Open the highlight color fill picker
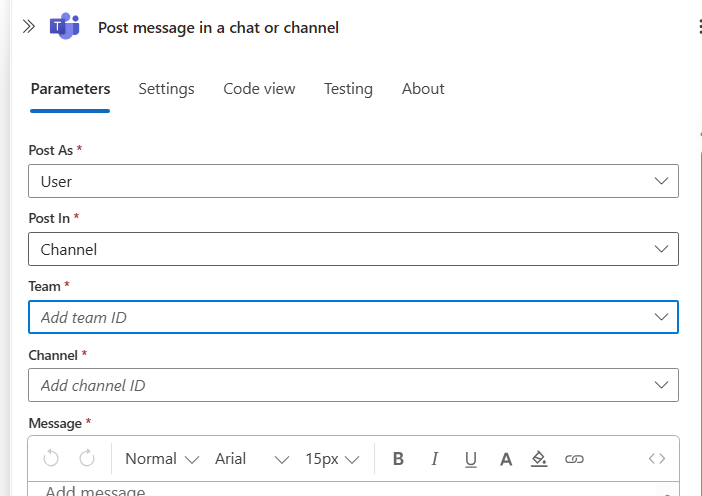 point(539,459)
